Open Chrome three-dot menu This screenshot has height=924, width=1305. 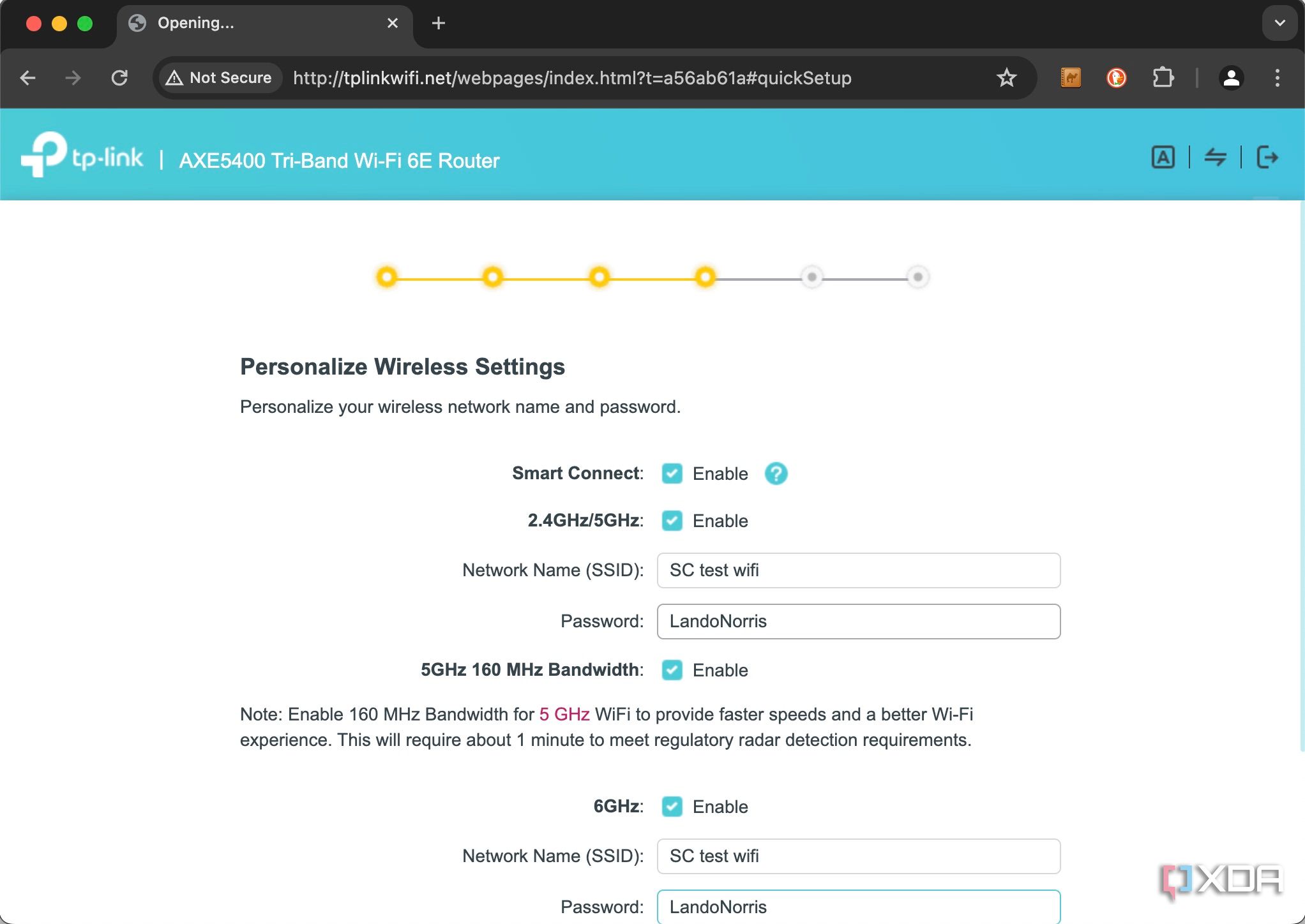[1277, 78]
